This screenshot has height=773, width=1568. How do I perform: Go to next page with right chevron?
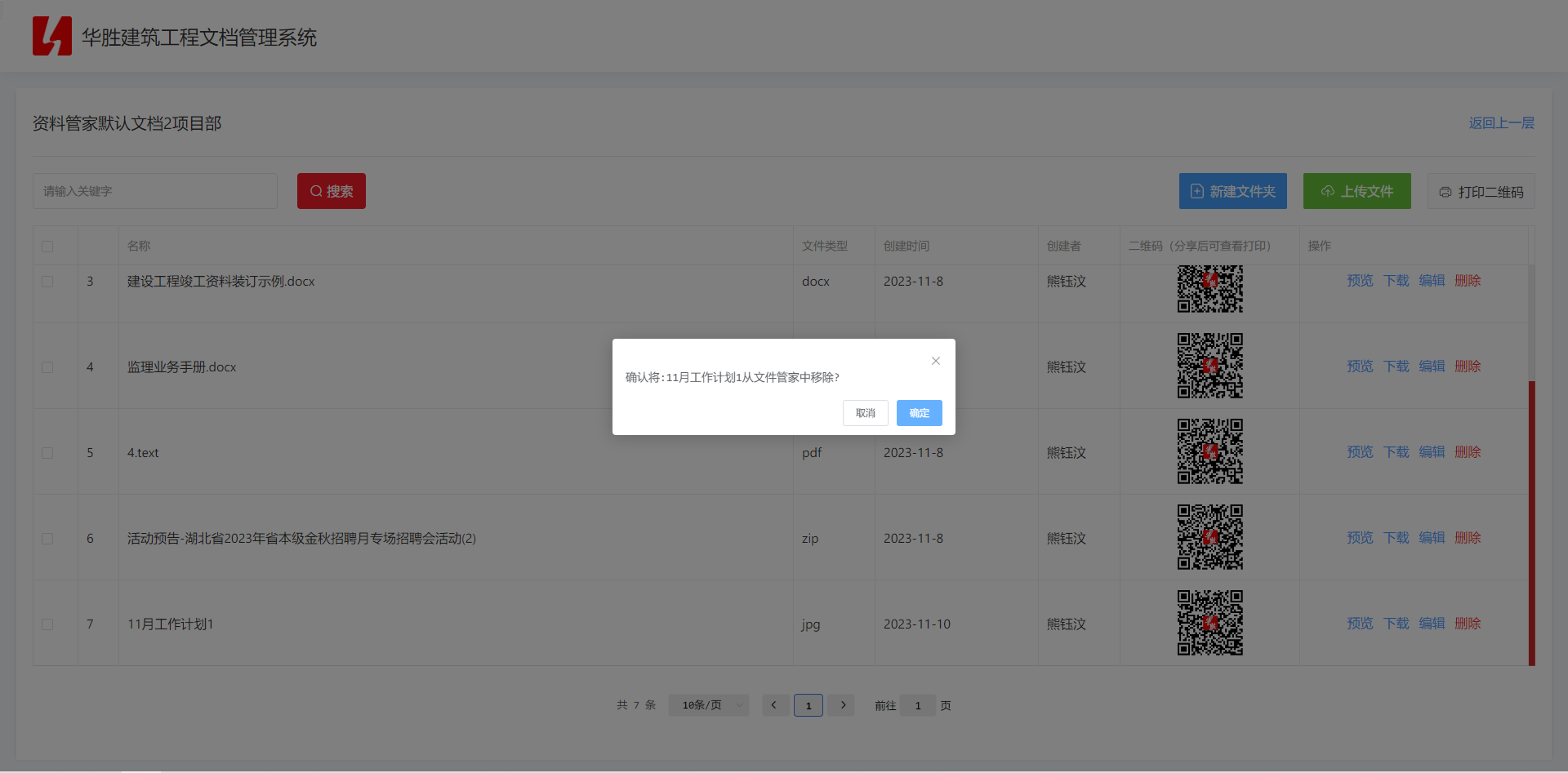(x=842, y=705)
